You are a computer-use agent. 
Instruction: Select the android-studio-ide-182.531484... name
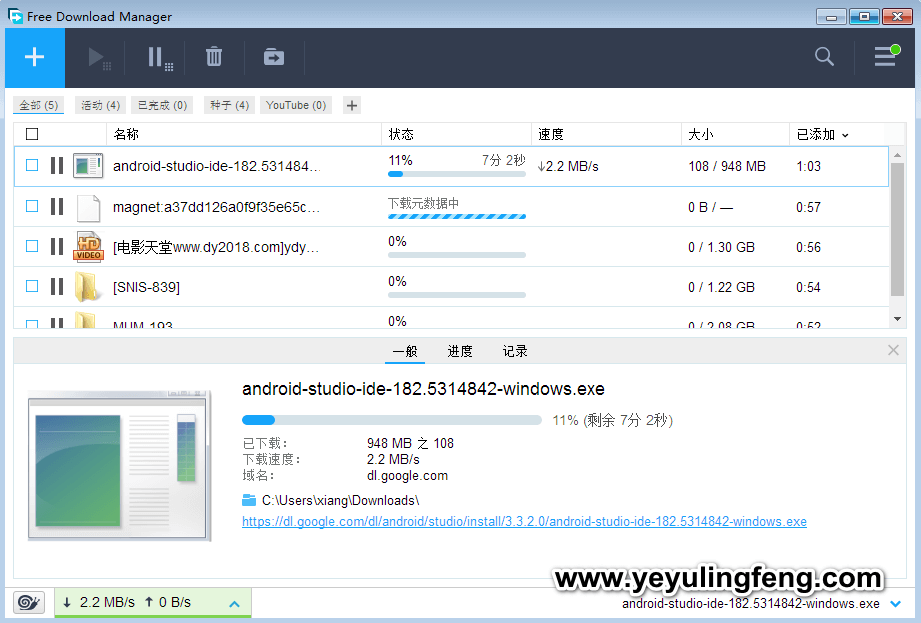pos(216,166)
